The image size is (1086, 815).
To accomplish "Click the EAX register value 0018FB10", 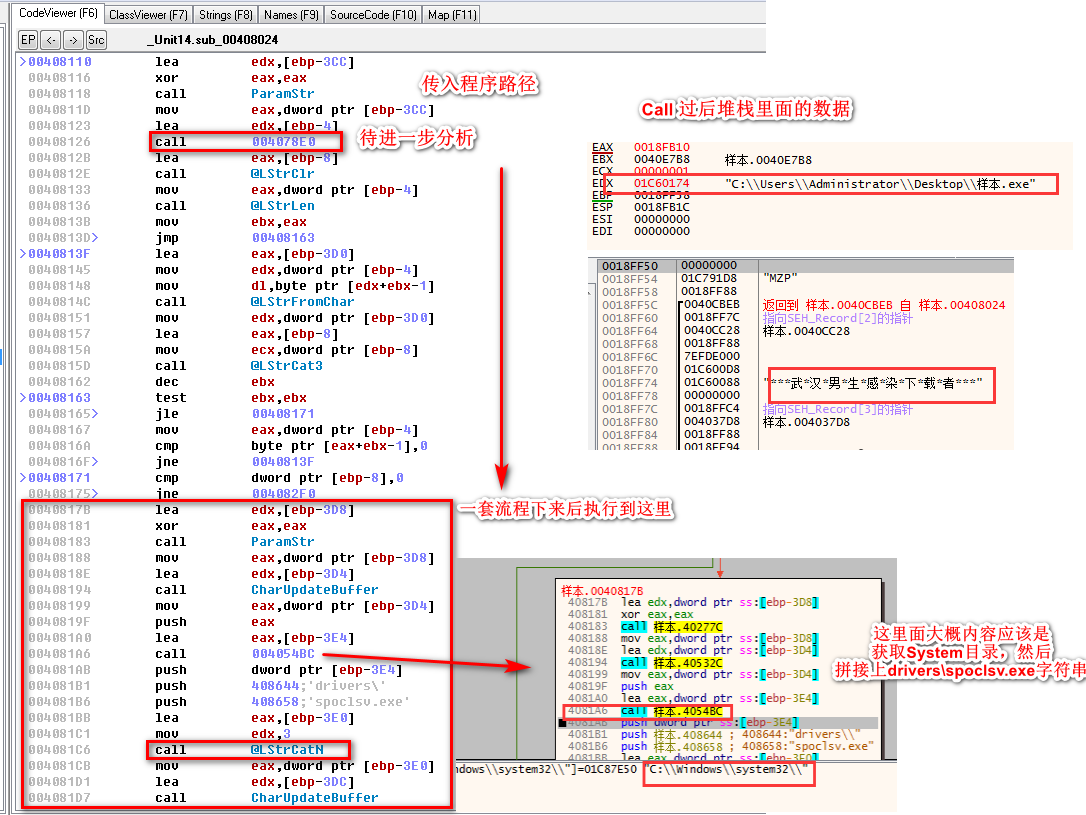I will 662,148.
